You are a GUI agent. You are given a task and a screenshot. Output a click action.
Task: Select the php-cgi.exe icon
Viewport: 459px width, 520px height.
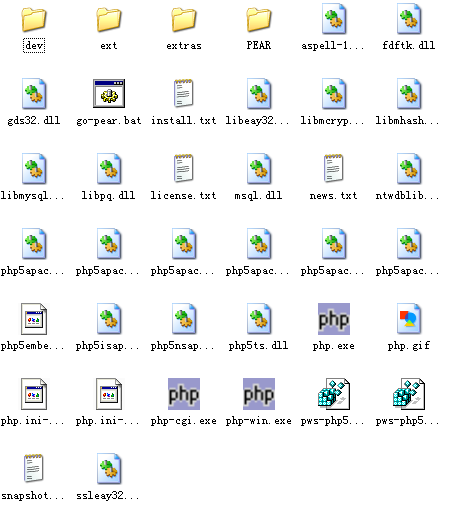[x=184, y=394]
